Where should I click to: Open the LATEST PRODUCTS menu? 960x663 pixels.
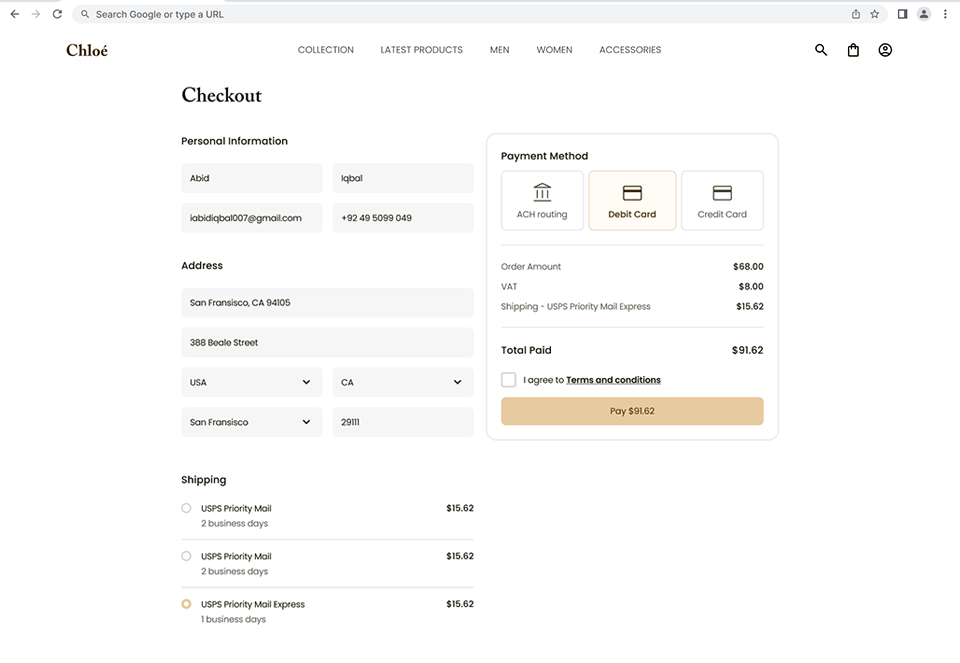[x=421, y=49]
